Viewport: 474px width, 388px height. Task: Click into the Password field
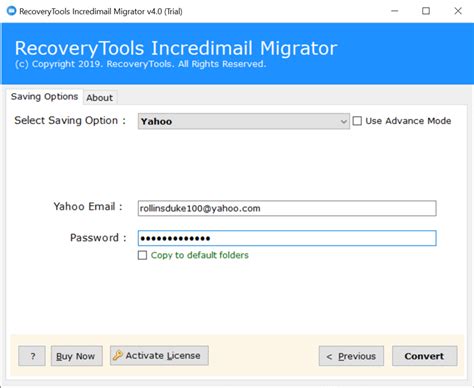click(x=287, y=238)
